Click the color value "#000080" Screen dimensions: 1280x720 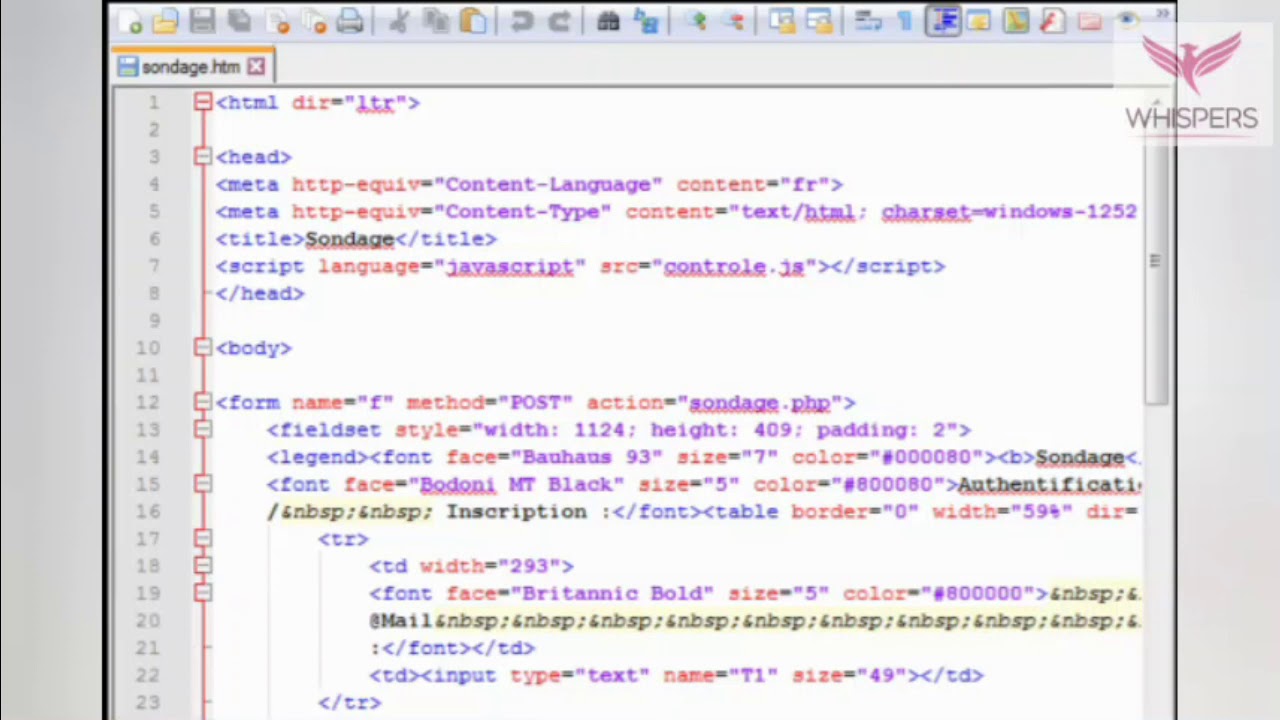pos(926,457)
